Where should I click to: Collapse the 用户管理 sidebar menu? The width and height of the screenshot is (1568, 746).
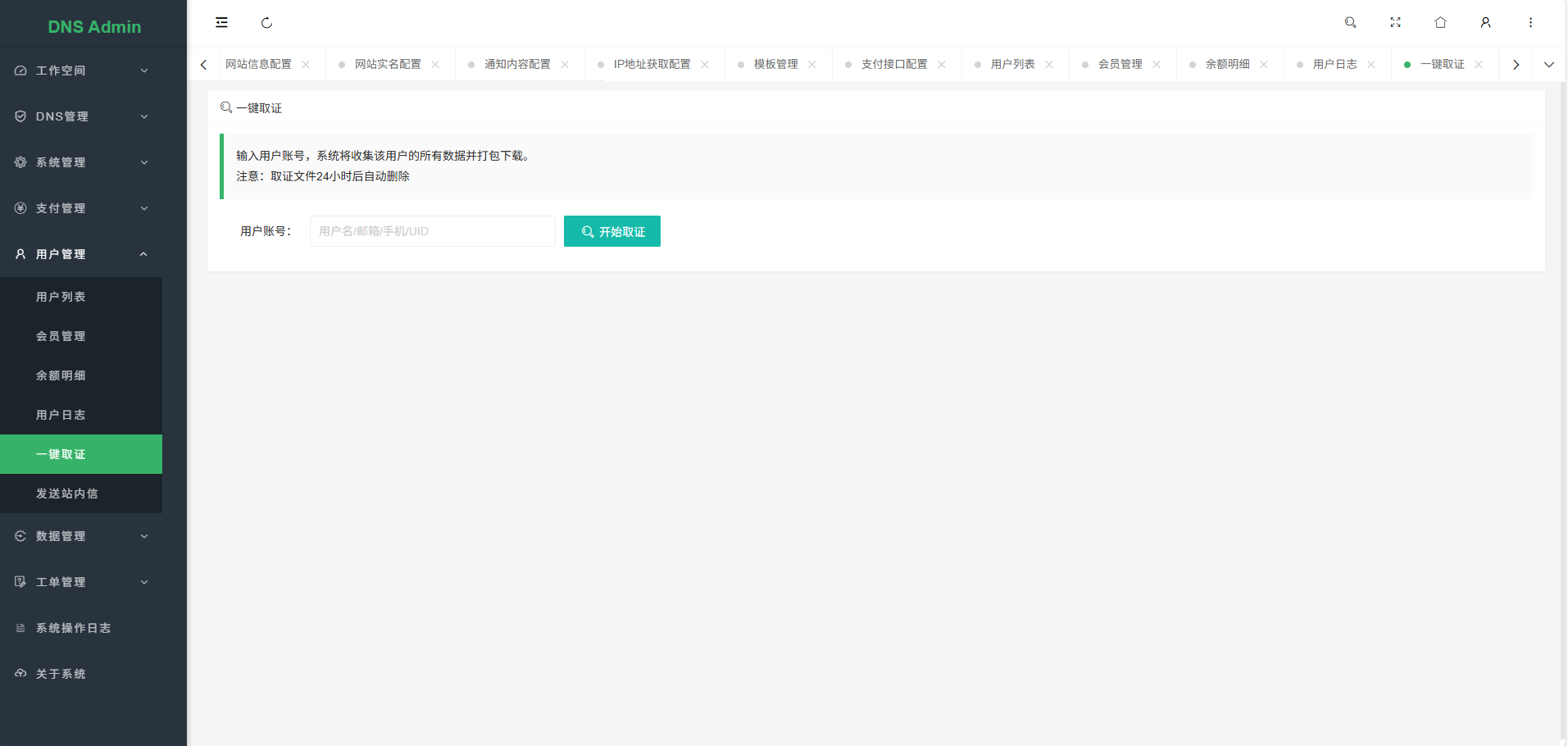coord(82,254)
